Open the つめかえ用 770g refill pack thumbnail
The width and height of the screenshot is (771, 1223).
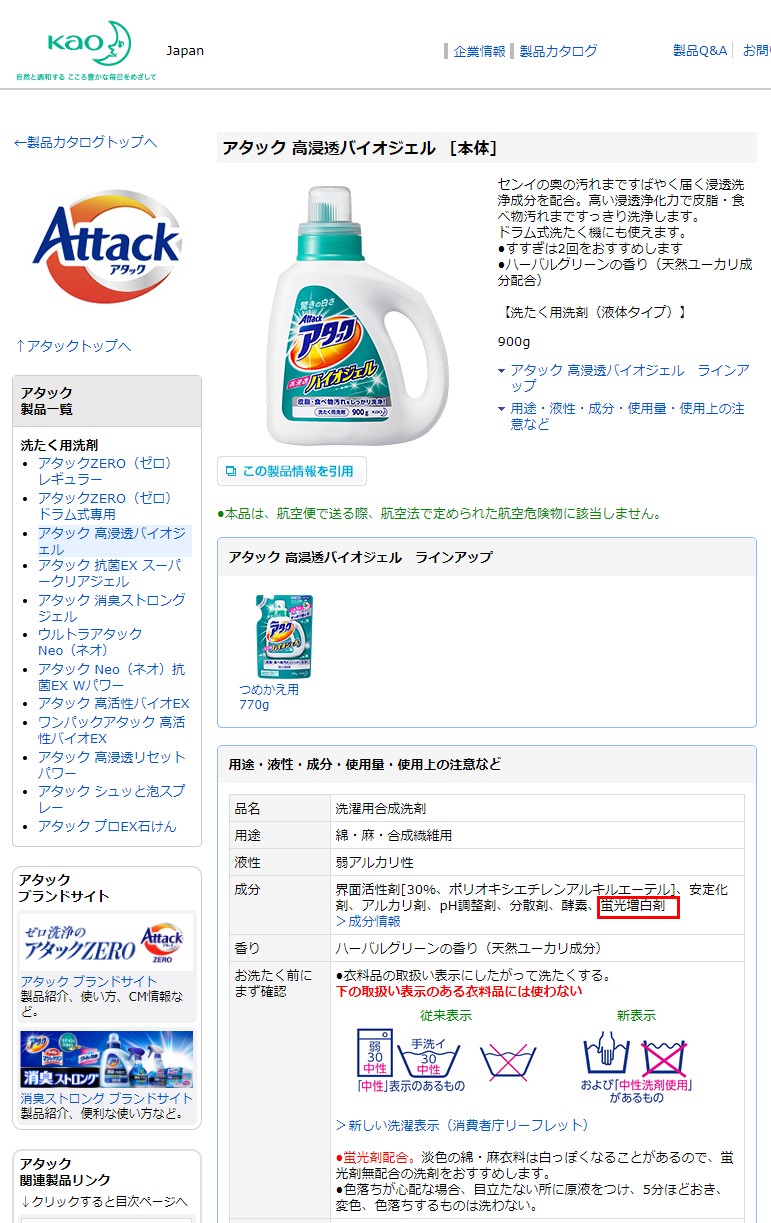283,636
